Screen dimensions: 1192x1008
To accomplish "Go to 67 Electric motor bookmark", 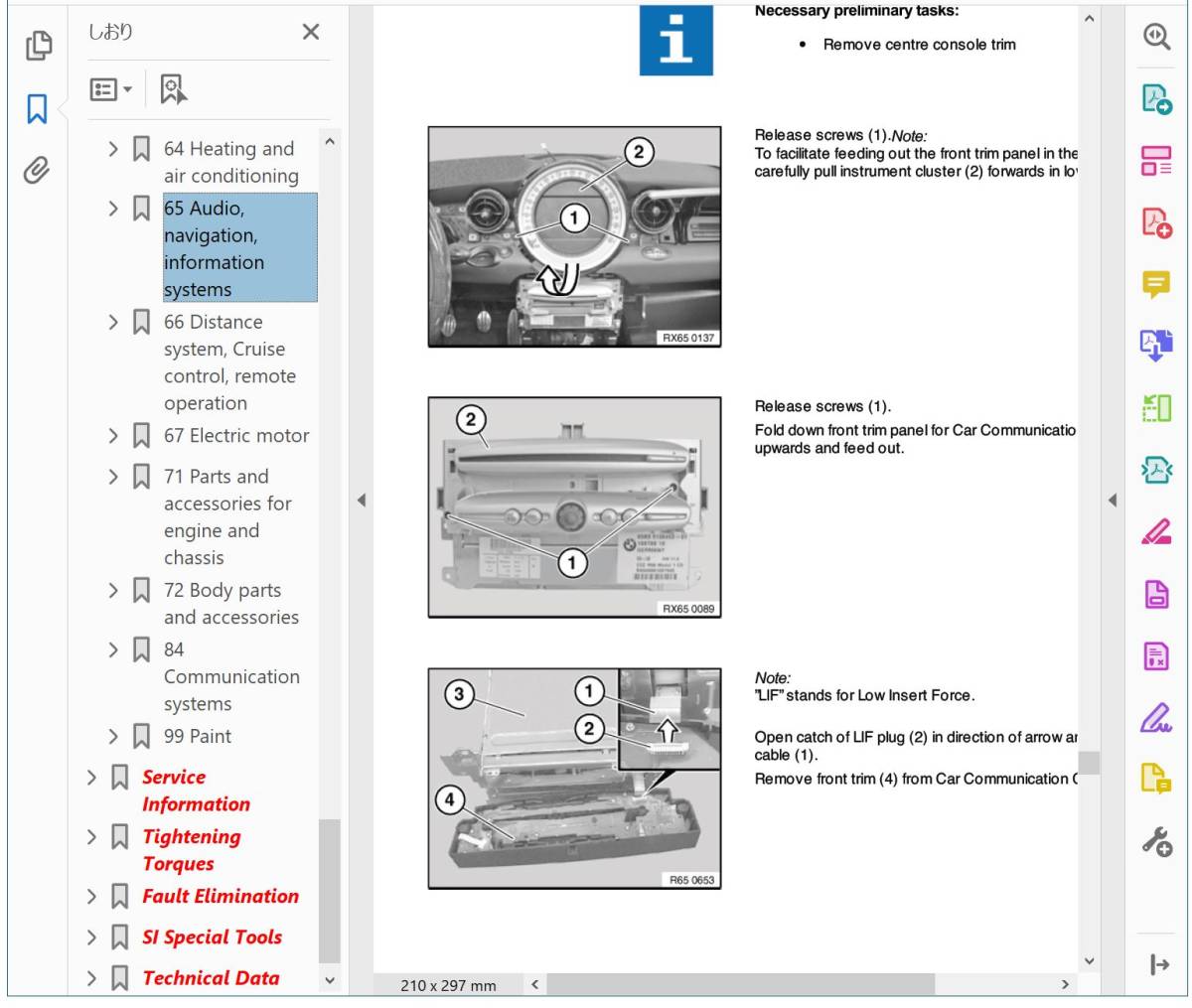I will [x=236, y=436].
